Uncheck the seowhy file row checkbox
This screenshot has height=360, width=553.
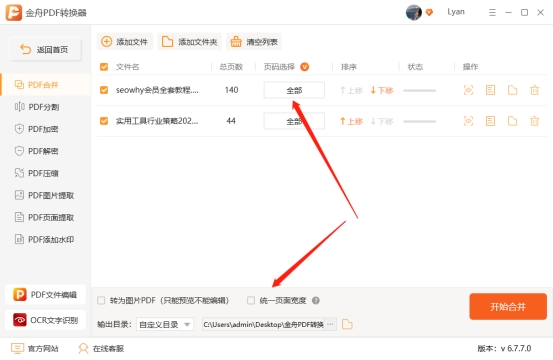point(104,90)
